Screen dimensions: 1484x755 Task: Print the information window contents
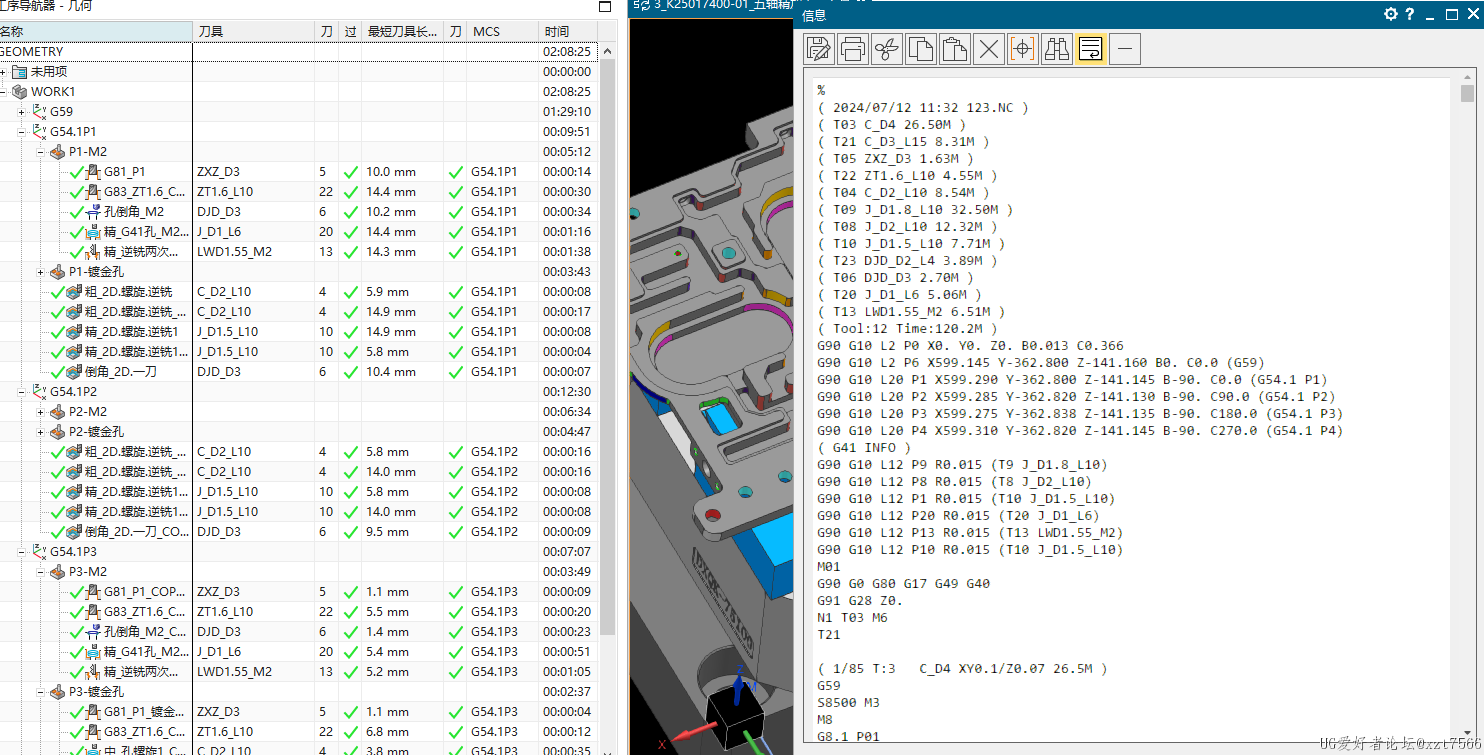[853, 48]
